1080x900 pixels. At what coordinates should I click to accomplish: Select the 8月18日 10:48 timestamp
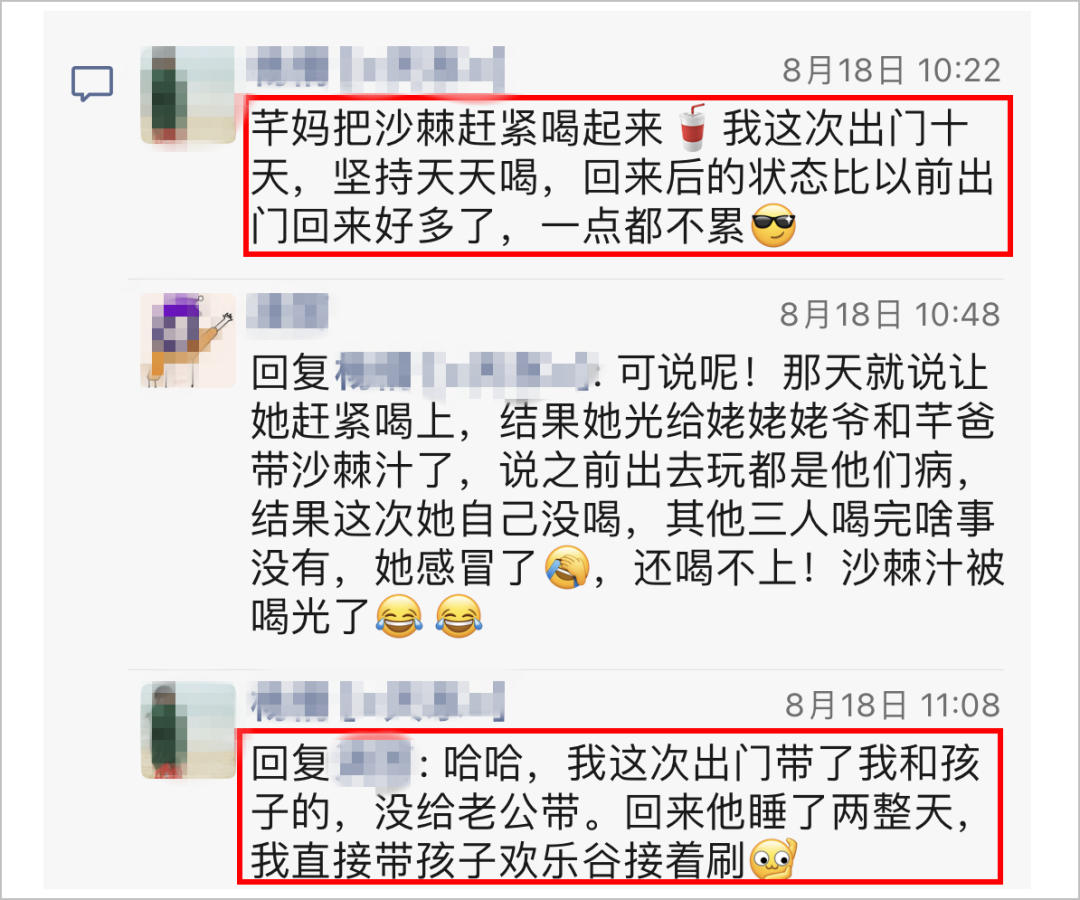[890, 315]
